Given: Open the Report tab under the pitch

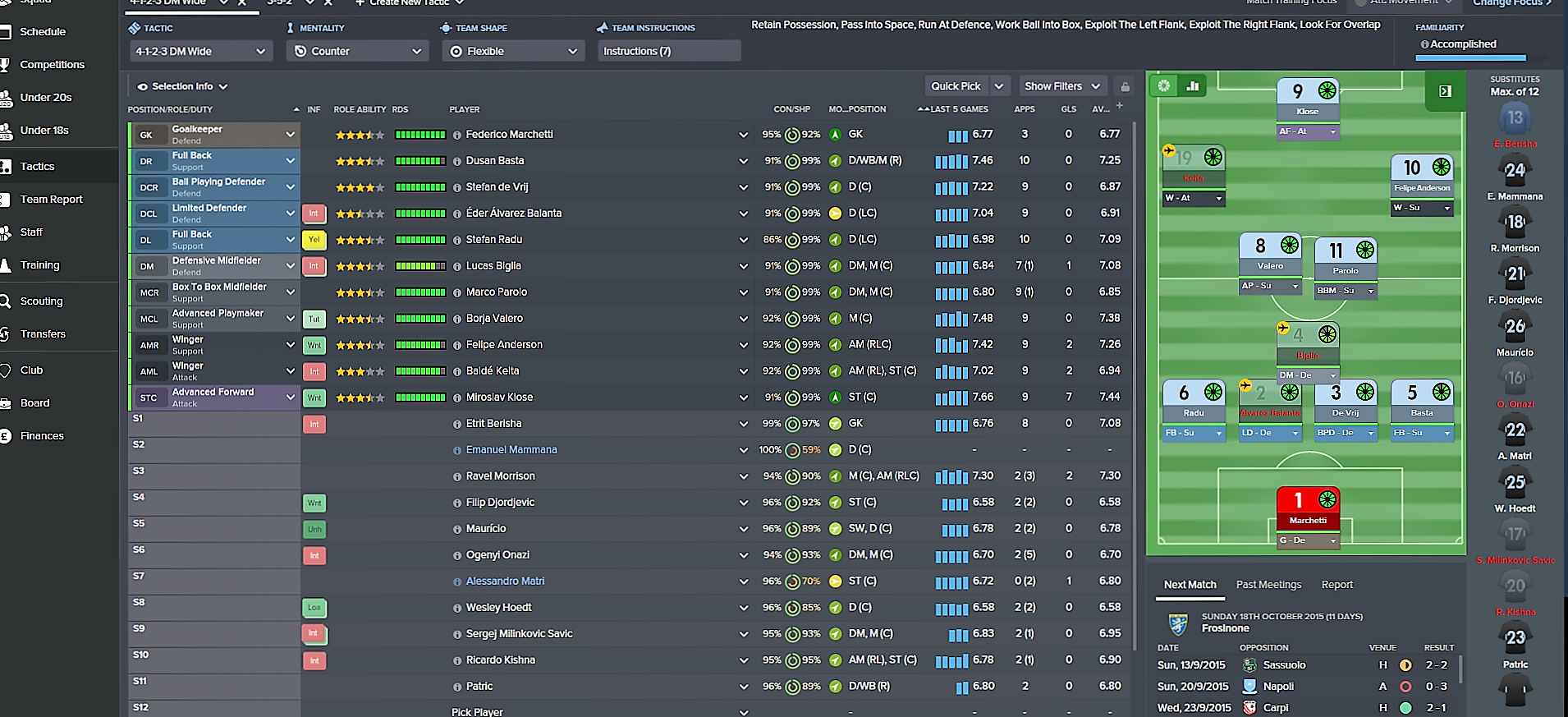Looking at the screenshot, I should pyautogui.click(x=1336, y=585).
